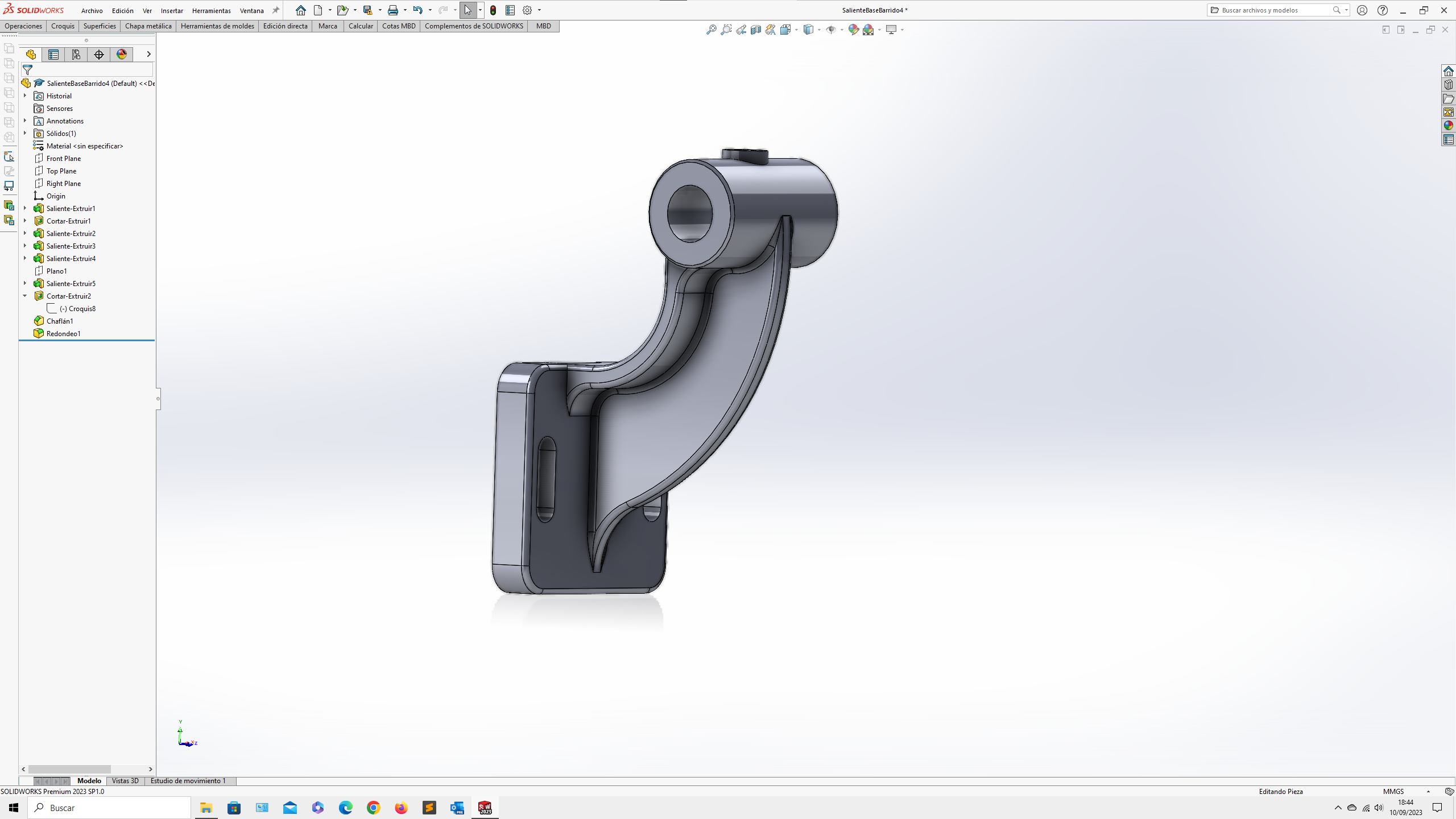Print the document using printer icon
This screenshot has height=819, width=1456.
pyautogui.click(x=392, y=10)
